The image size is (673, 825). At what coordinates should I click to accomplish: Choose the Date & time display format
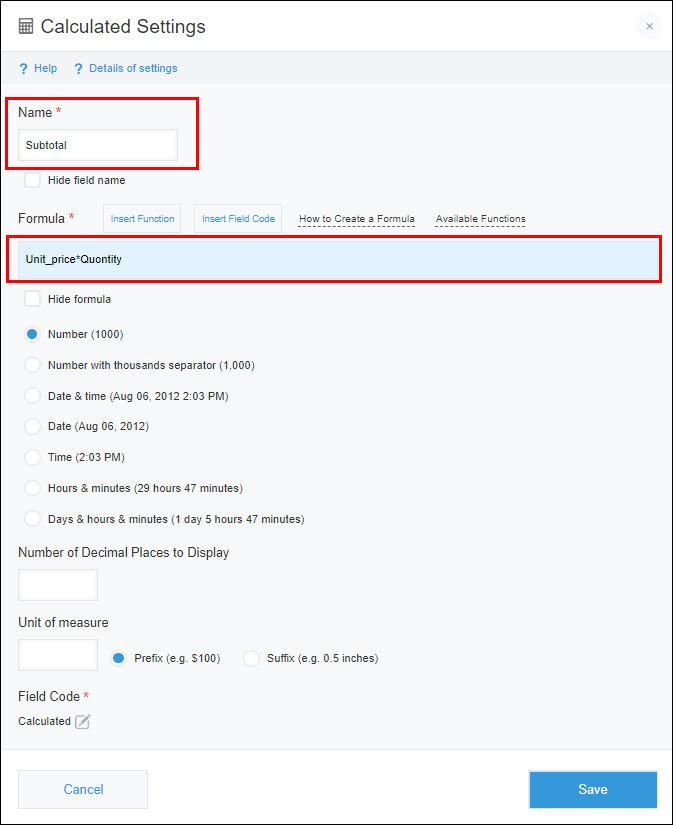tap(31, 396)
